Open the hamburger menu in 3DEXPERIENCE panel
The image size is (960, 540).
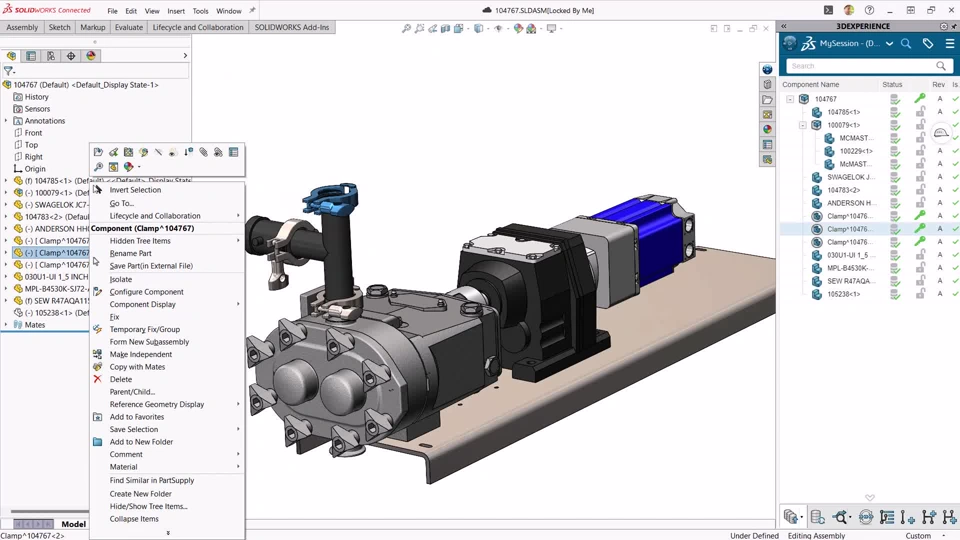[950, 43]
